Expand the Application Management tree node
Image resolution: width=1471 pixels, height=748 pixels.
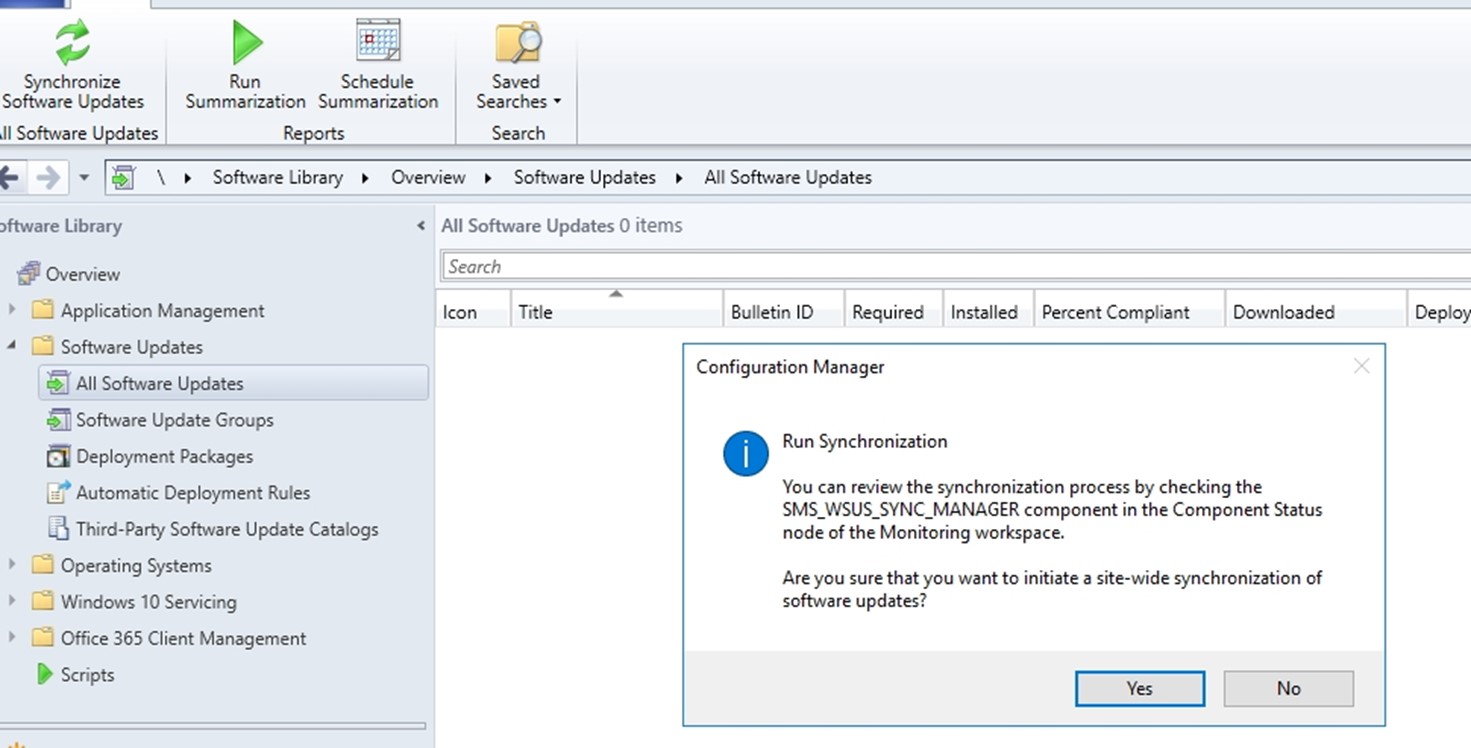(12, 310)
